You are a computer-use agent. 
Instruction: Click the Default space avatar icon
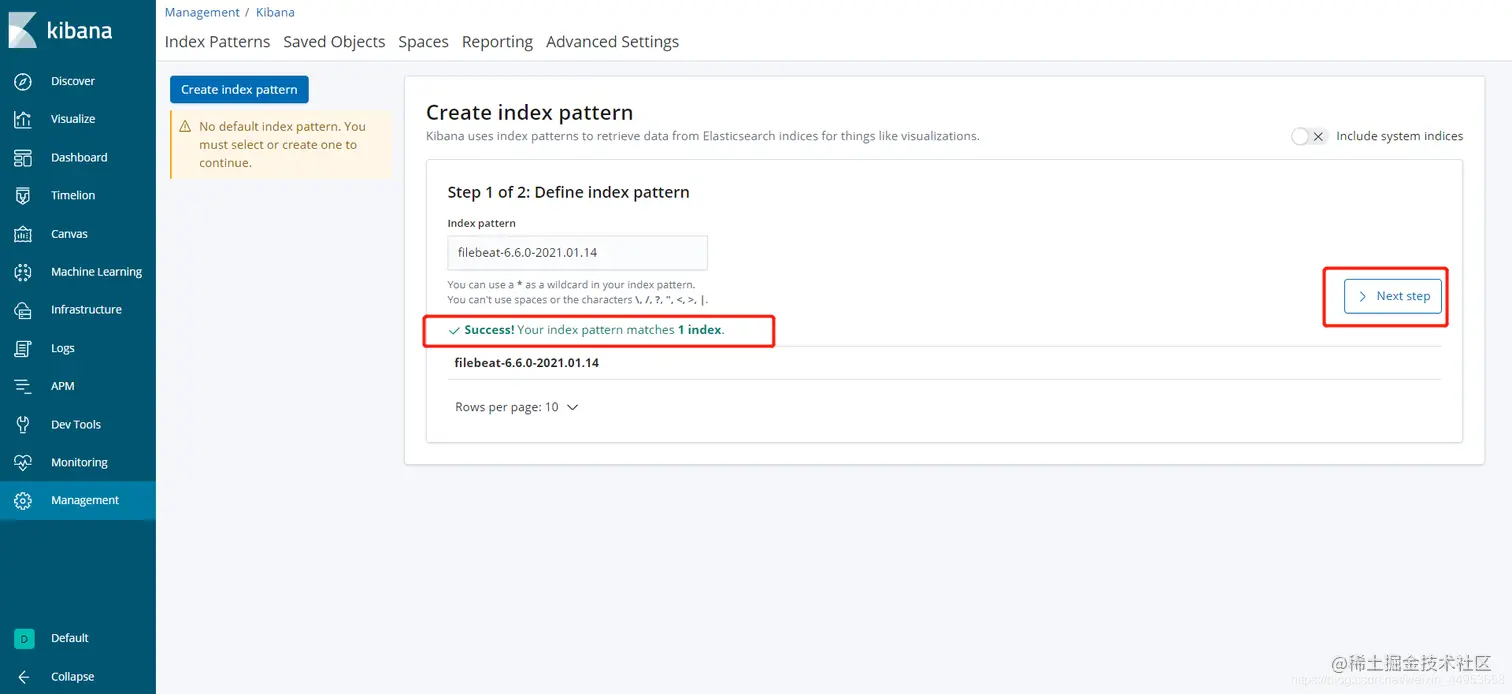coord(24,638)
